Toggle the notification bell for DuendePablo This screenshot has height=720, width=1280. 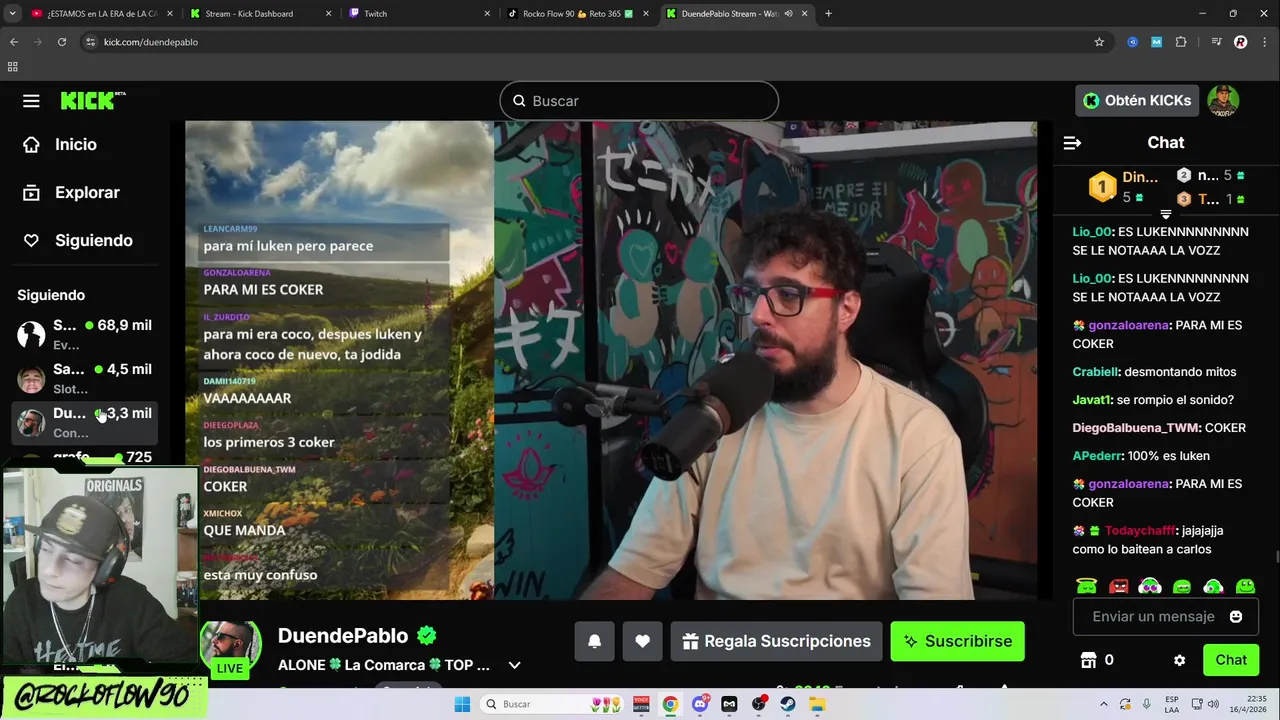pos(594,641)
